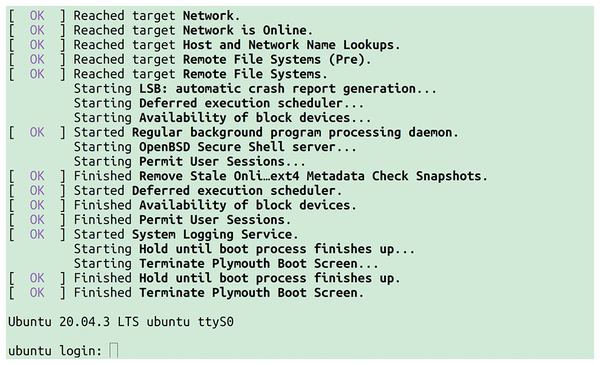Click OK status beside 'Finished Terminate Plymouth Boot Screen'
The height and width of the screenshot is (365, 600).
[37, 293]
